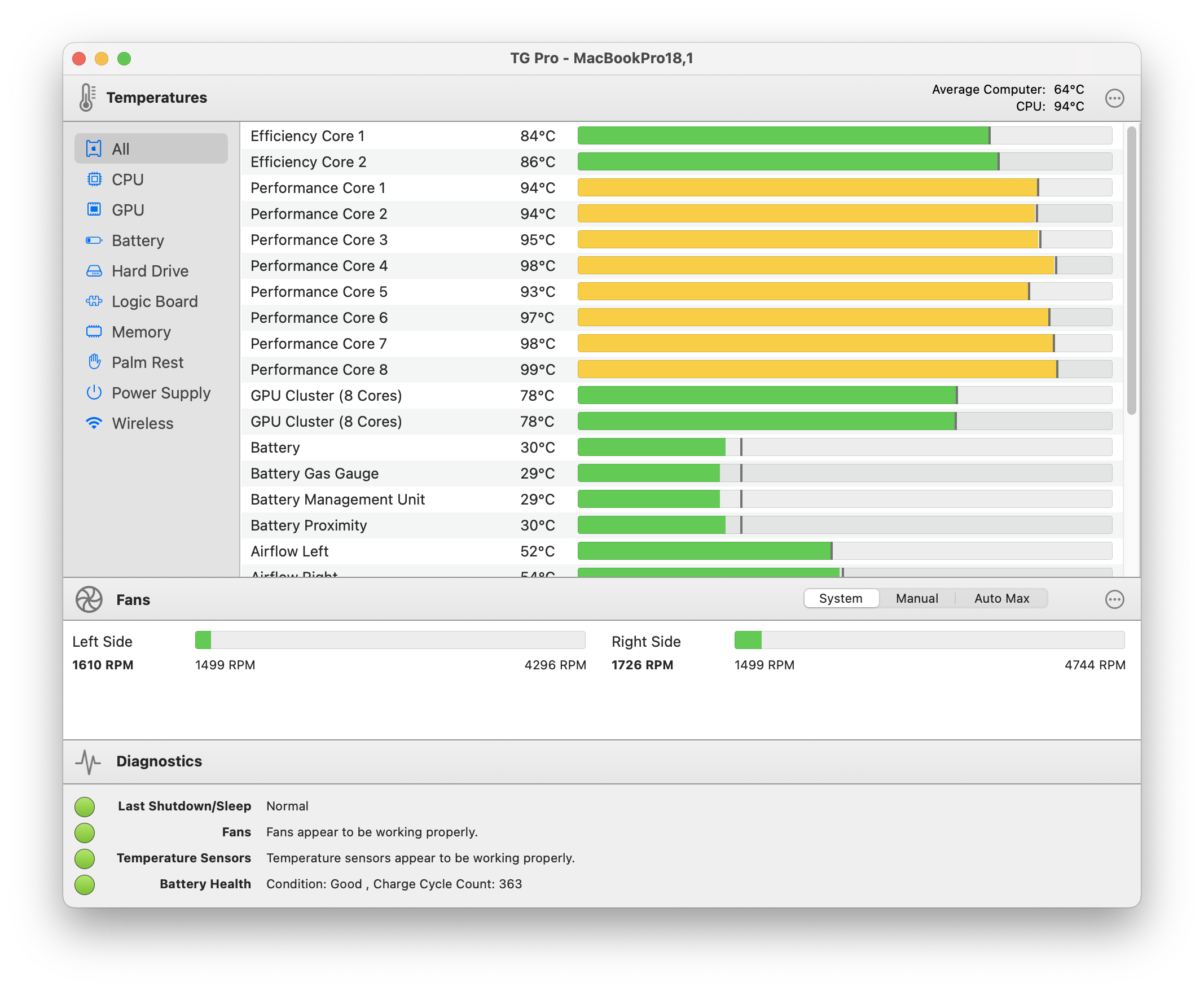
Task: Select the Hard Drive sidebar label
Action: click(x=150, y=270)
